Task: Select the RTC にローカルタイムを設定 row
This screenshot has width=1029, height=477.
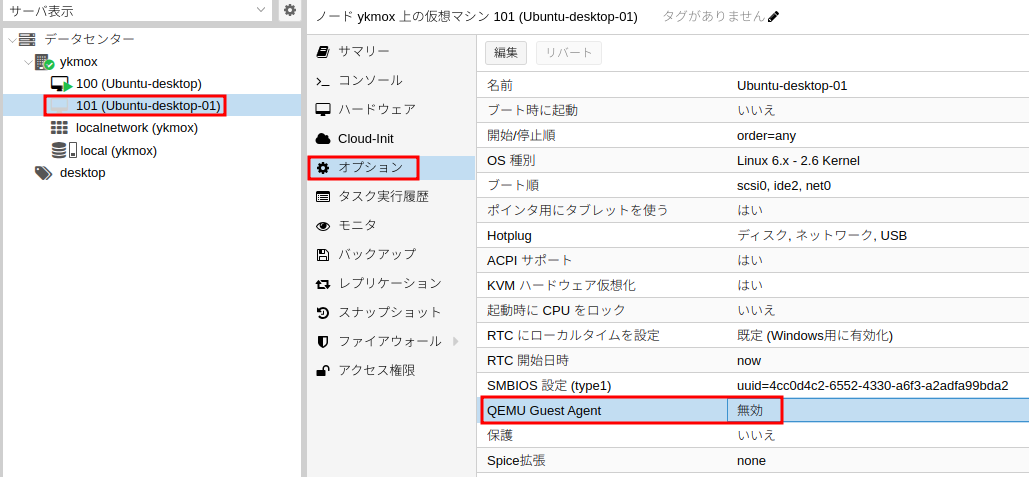Action: (x=753, y=335)
